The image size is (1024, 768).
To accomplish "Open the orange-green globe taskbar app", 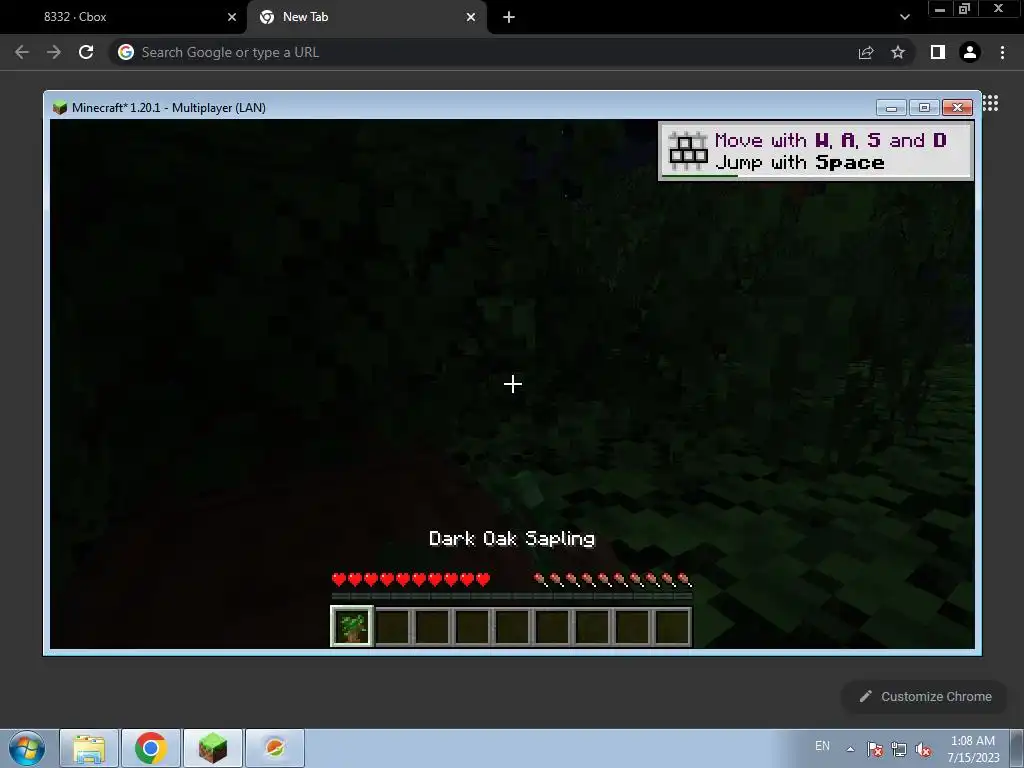I will point(275,748).
